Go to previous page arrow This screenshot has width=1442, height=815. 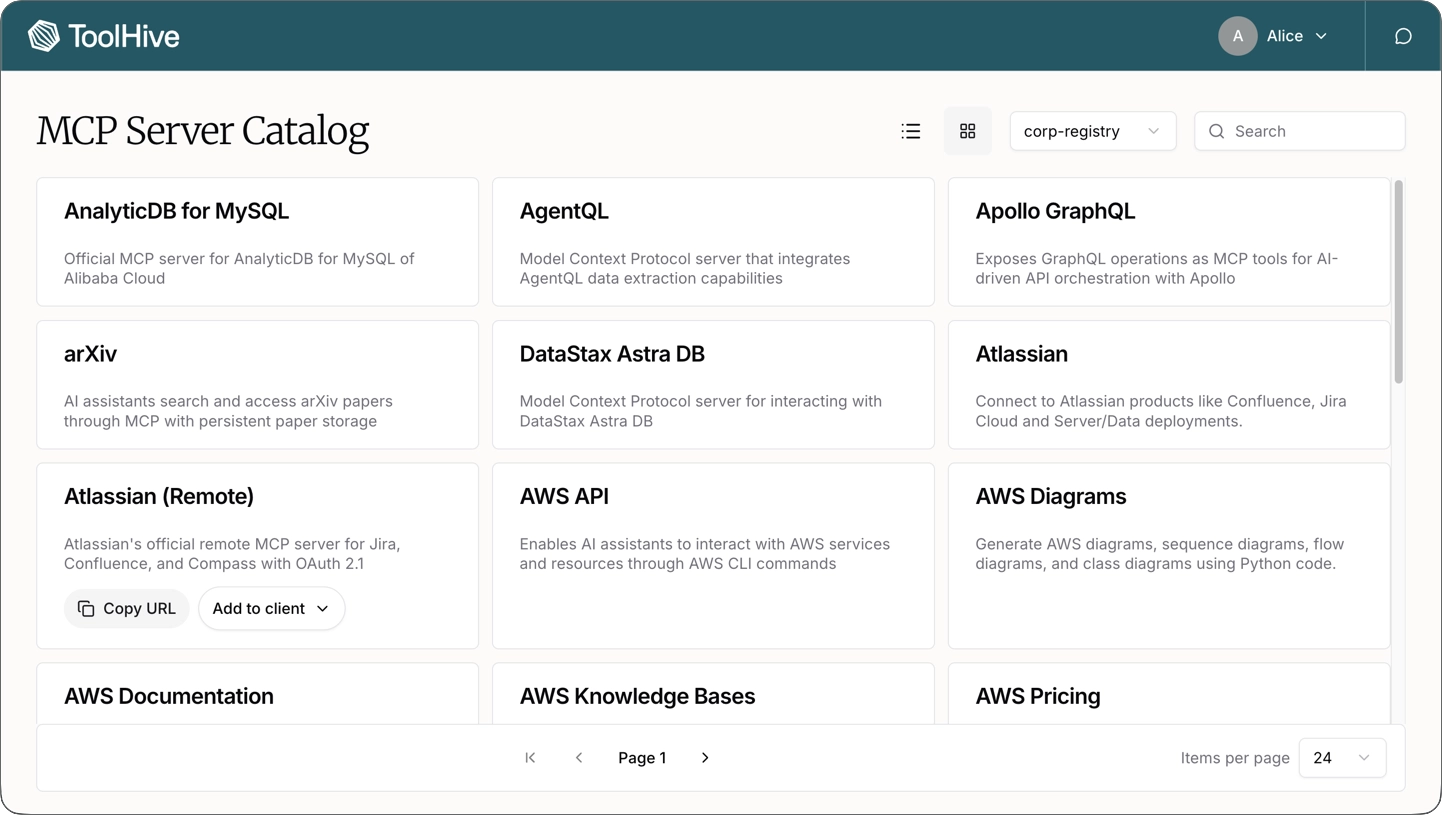tap(579, 758)
